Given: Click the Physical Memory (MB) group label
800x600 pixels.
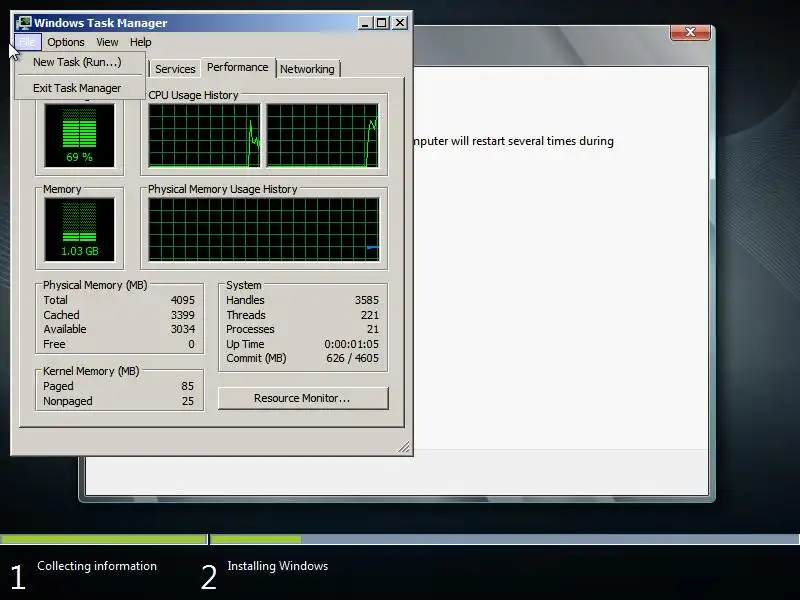Looking at the screenshot, I should [95, 285].
